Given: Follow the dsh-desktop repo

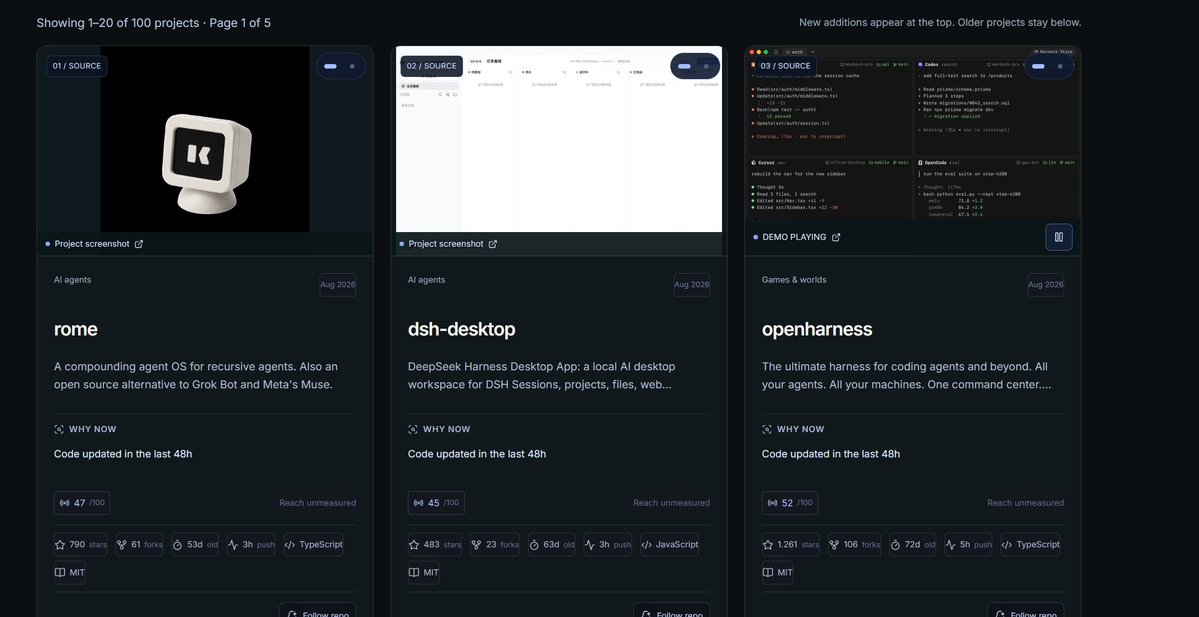Looking at the screenshot, I should pos(671,610).
